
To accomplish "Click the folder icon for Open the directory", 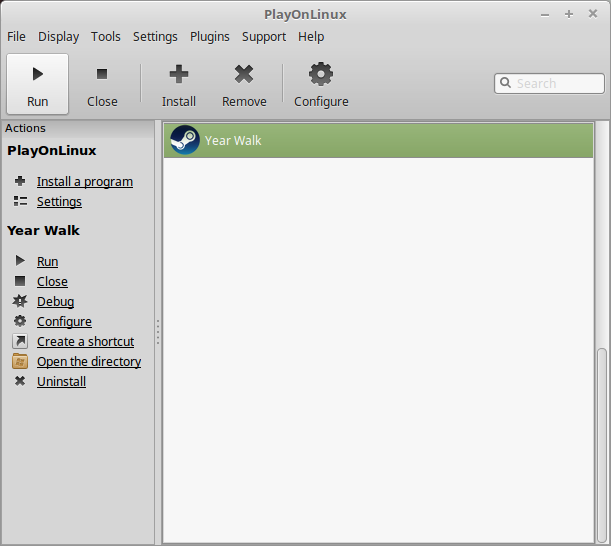I will pos(20,361).
